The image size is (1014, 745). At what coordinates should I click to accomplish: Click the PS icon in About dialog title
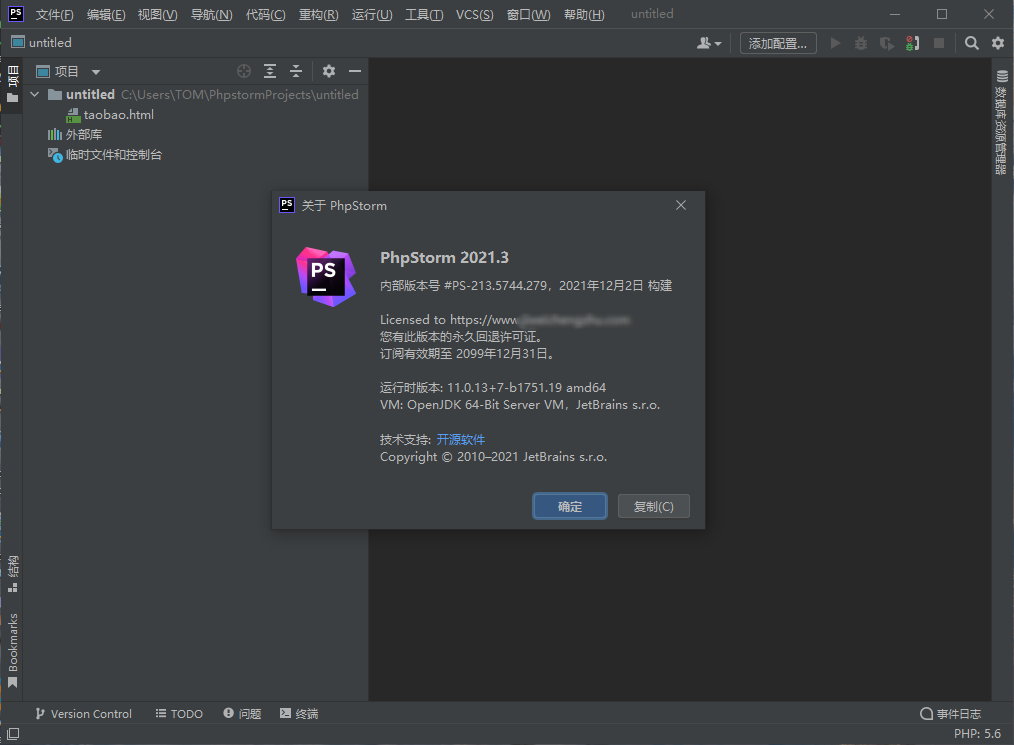click(x=286, y=205)
